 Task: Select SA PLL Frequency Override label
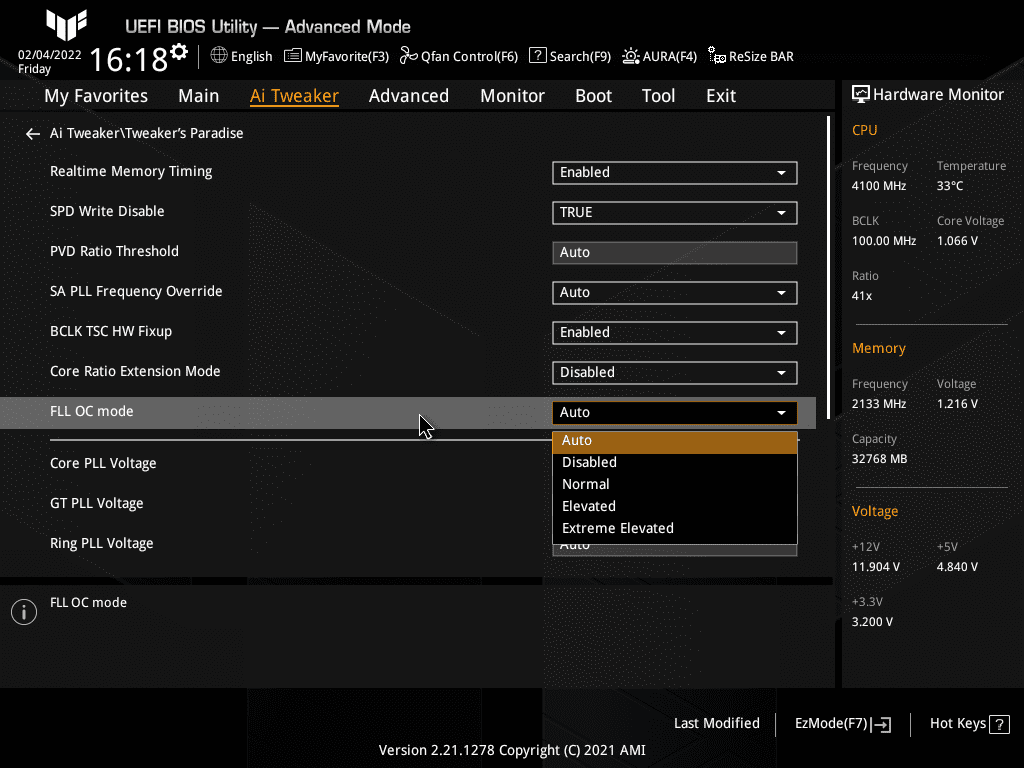pos(136,291)
